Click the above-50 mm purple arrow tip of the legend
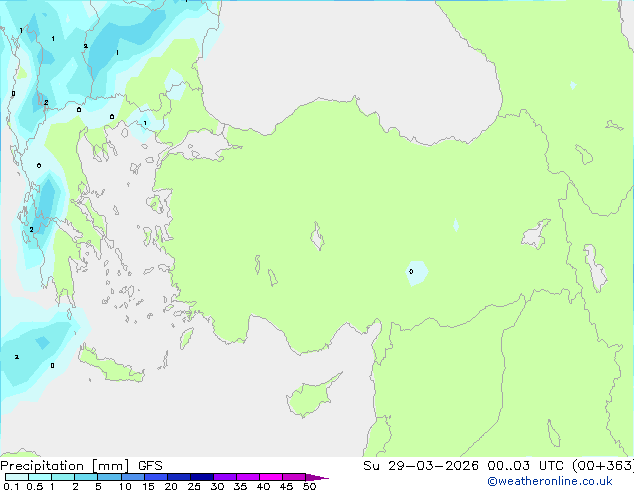The image size is (634, 490). (x=317, y=477)
